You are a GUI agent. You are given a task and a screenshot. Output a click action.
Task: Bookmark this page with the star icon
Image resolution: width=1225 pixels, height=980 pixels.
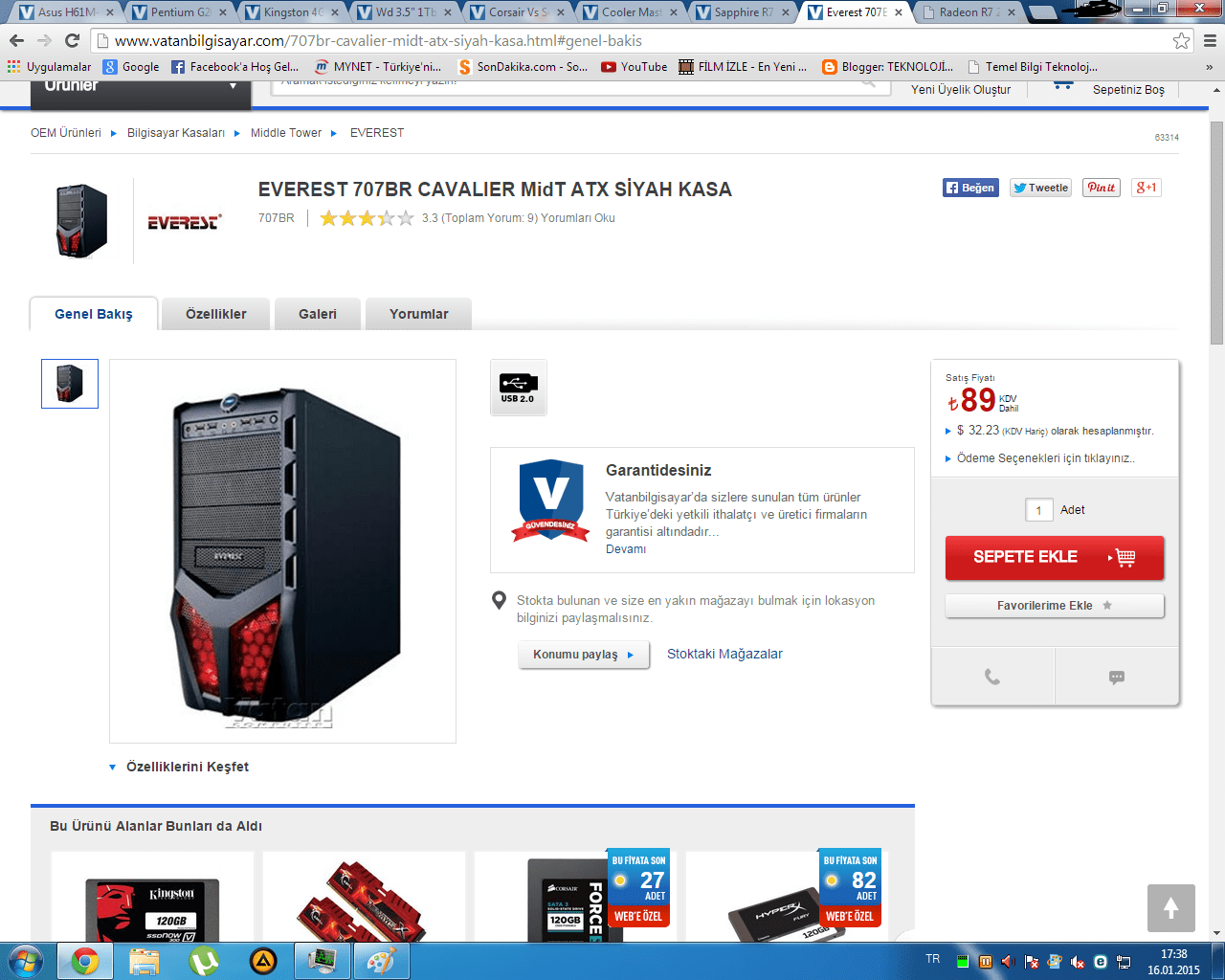(x=1182, y=40)
